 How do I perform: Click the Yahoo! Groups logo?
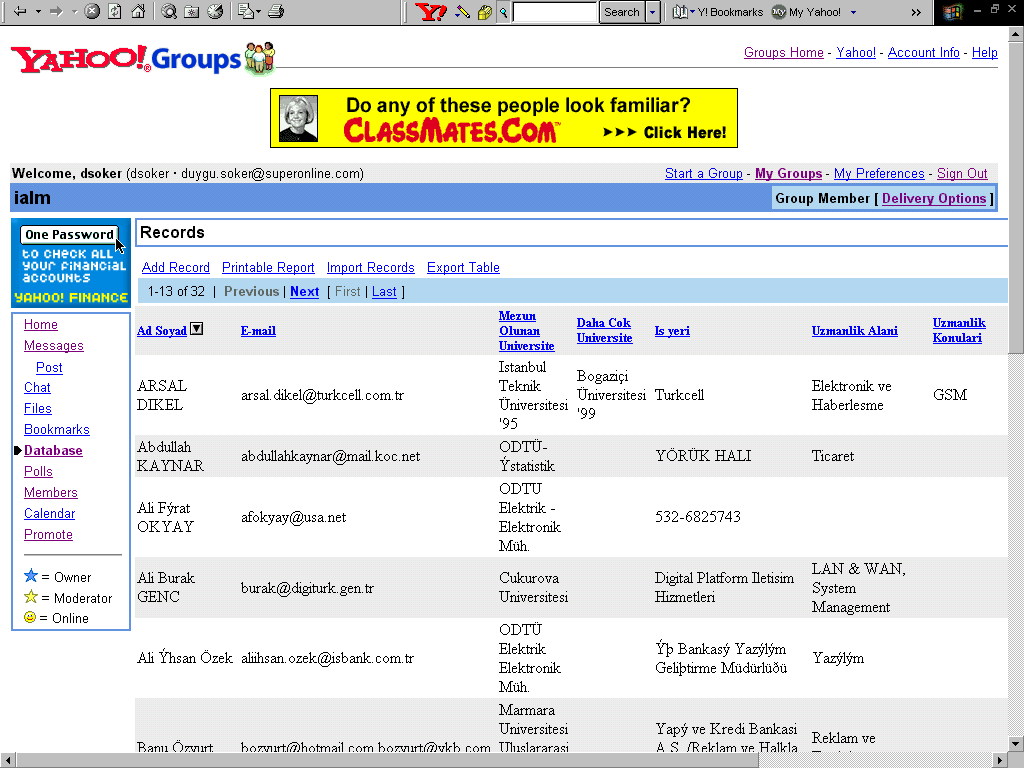(143, 59)
